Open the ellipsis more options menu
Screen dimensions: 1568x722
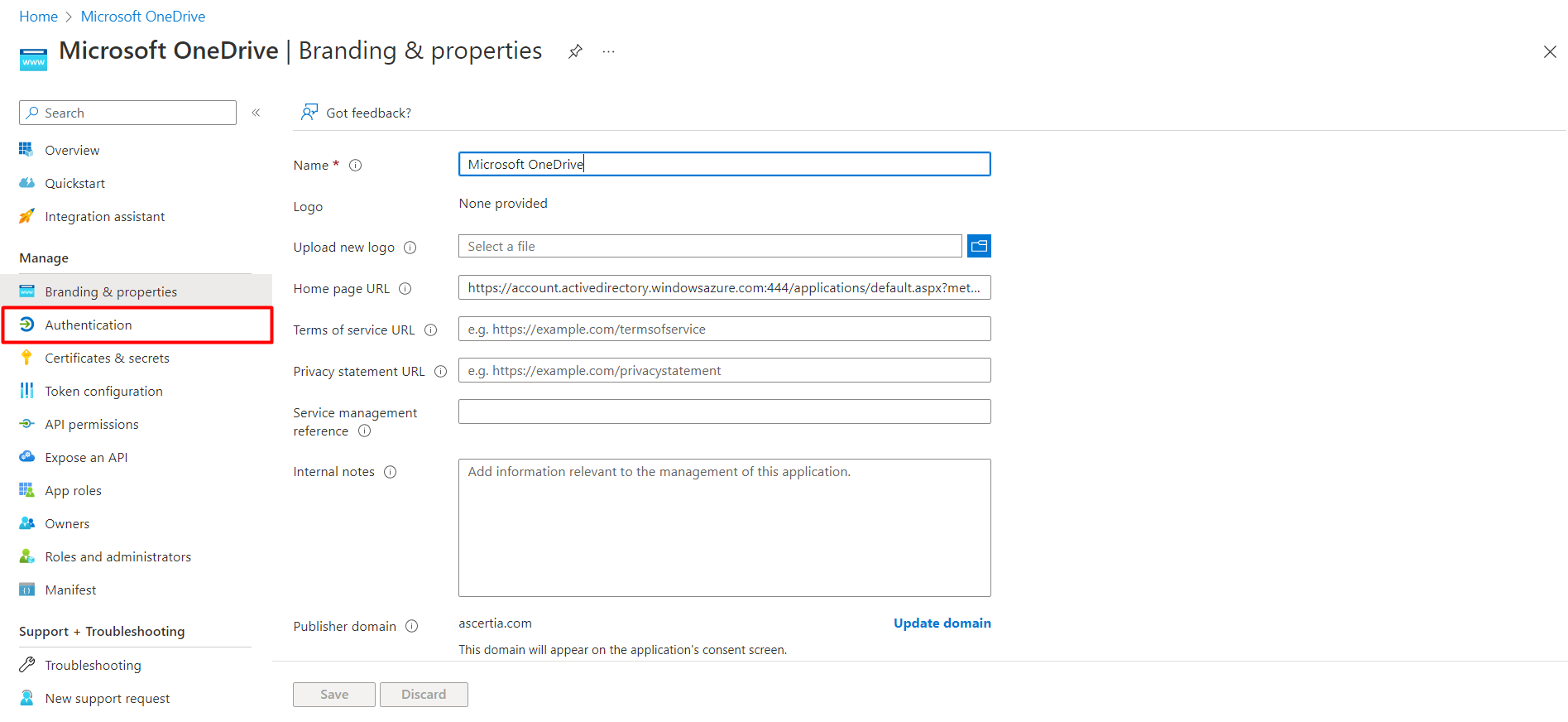coord(609,51)
